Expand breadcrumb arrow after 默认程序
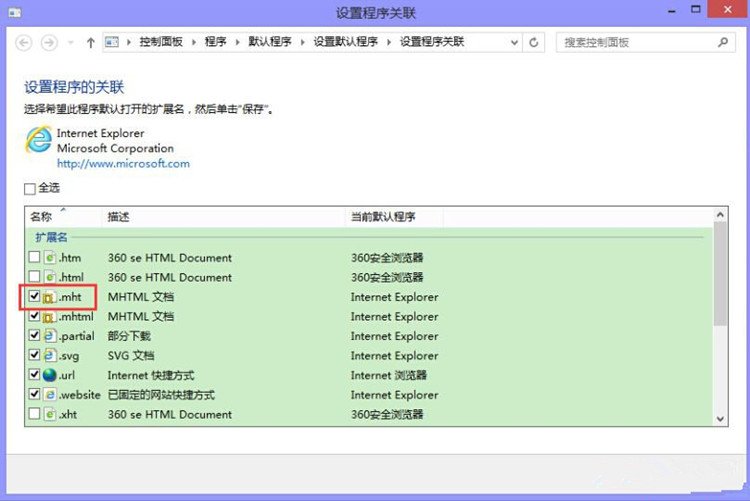 [x=302, y=42]
